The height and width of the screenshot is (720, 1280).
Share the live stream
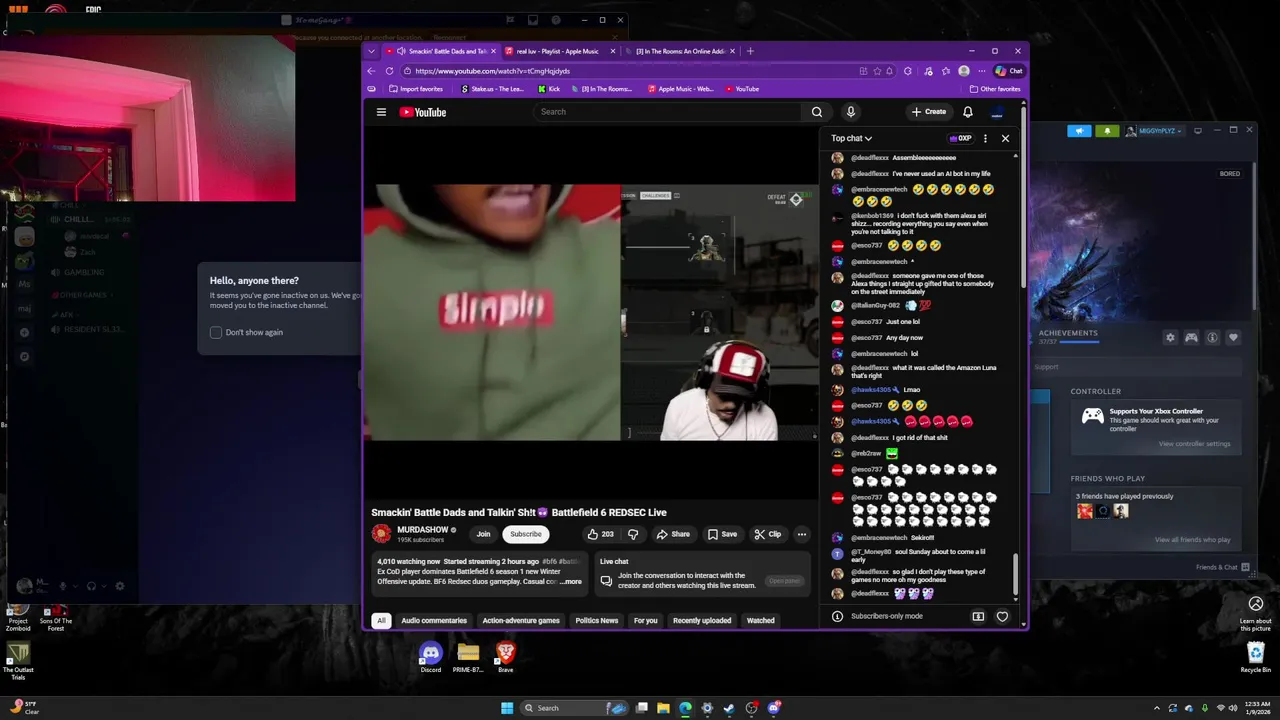[673, 534]
